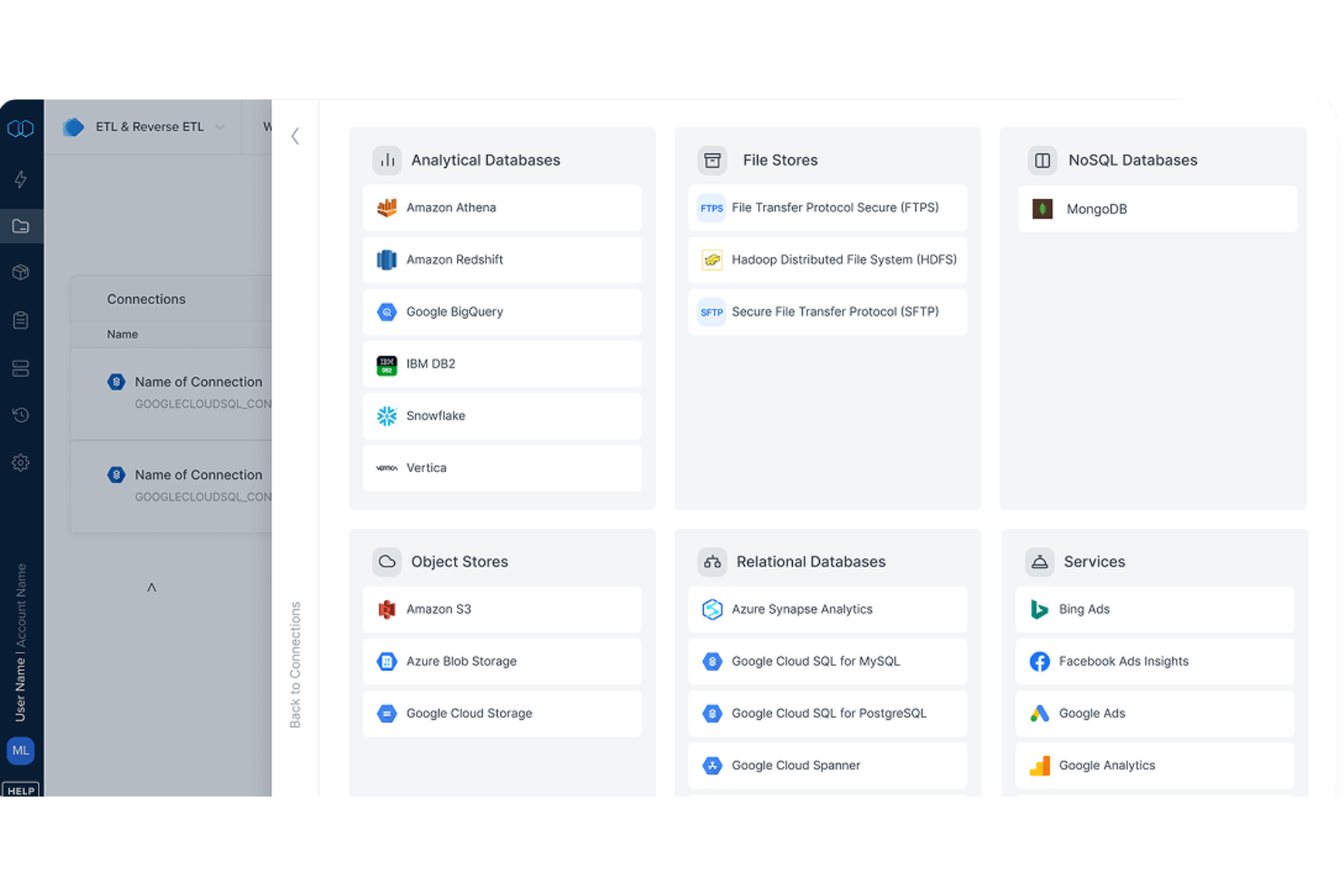Click the Hadoop elephant icon

point(712,260)
